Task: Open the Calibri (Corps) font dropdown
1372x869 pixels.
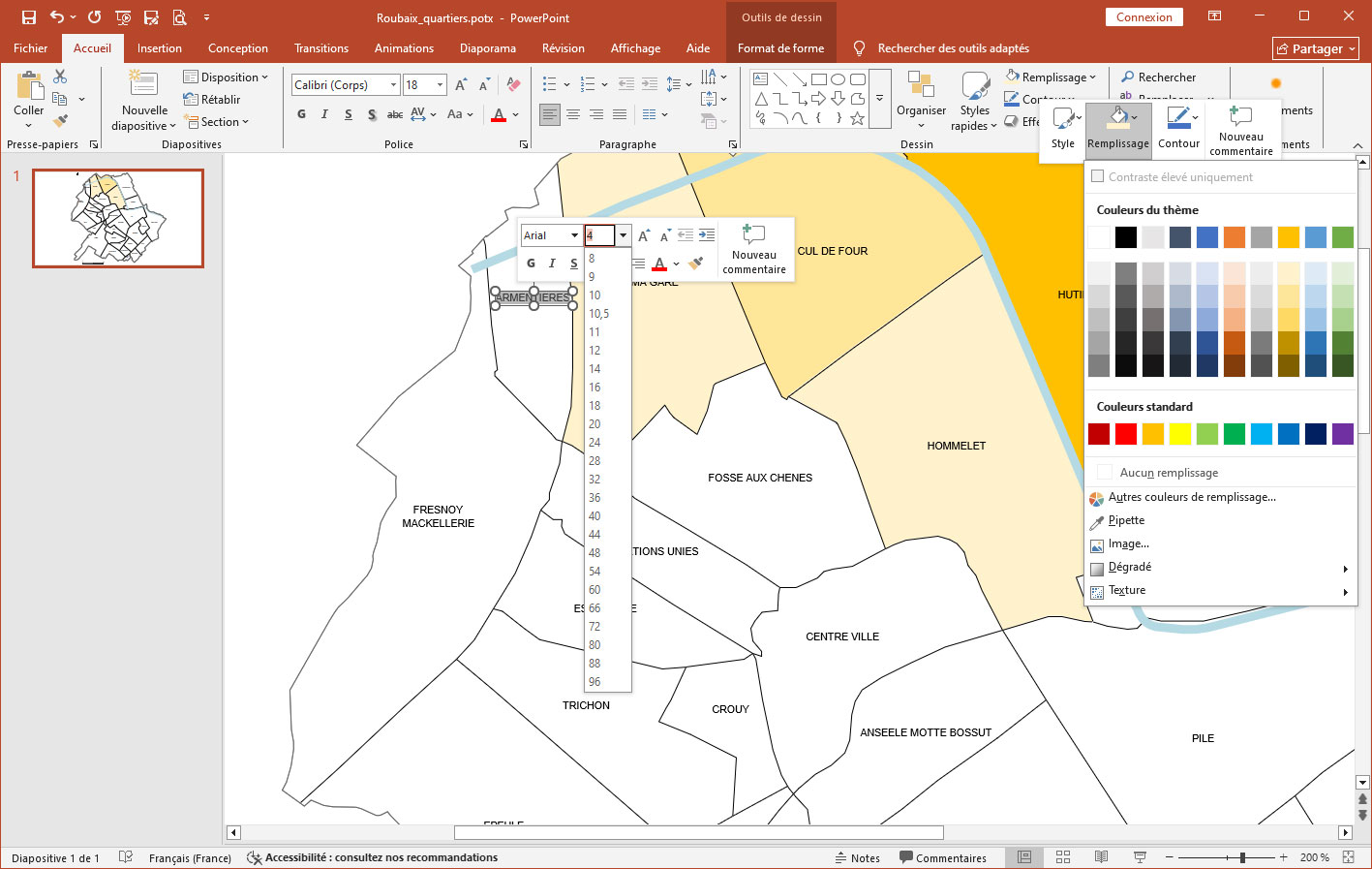Action: pos(393,85)
